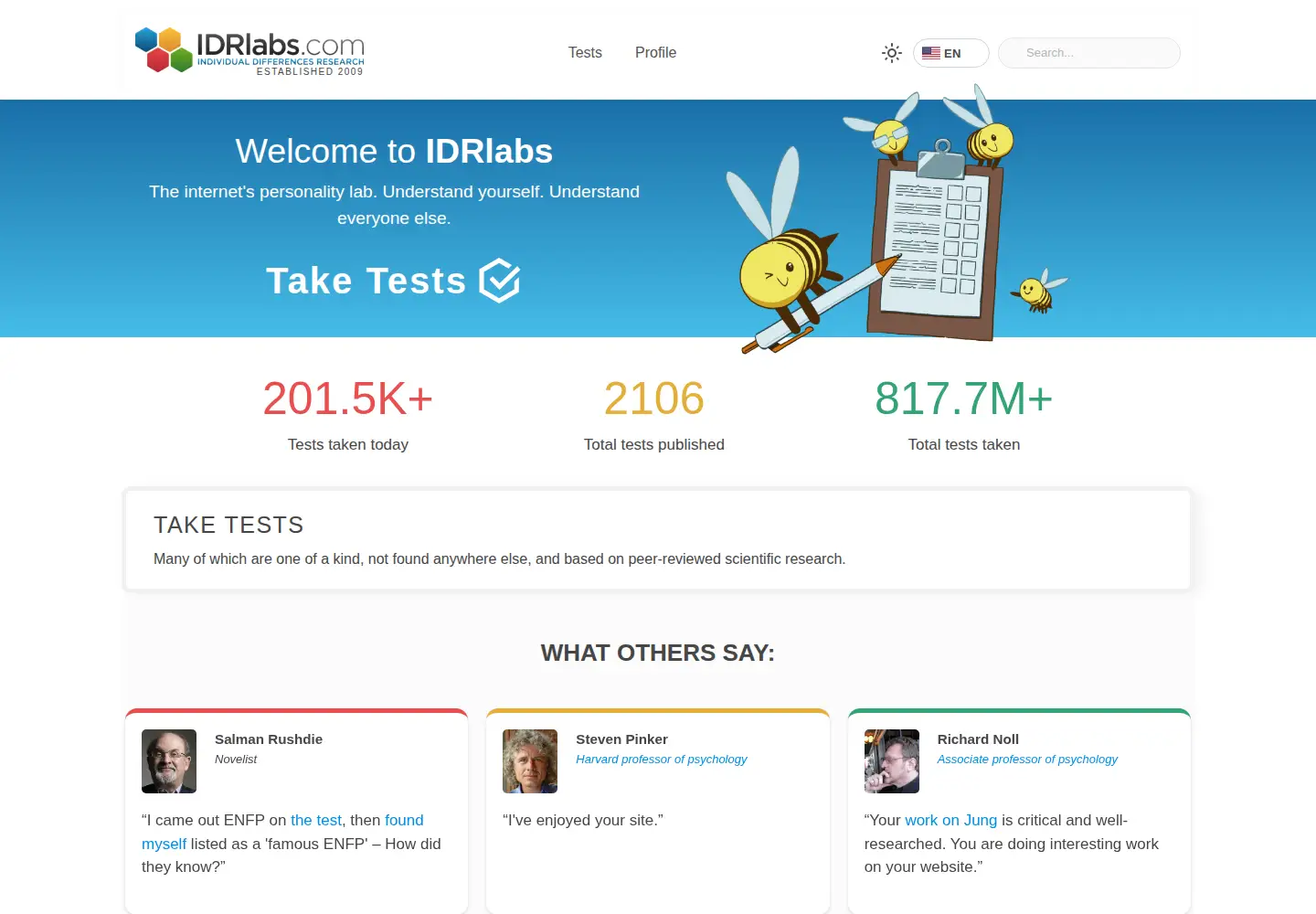Click the 'Novelist' subtitle under Salman Rushdie

(236, 760)
